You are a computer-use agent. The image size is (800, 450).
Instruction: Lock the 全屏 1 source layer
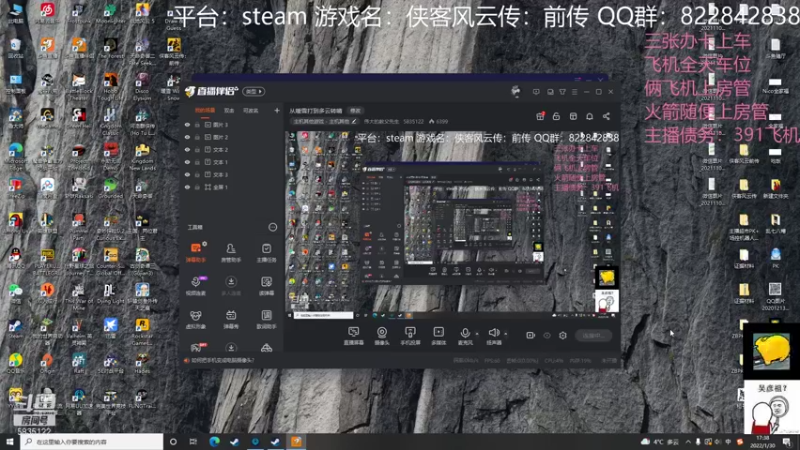point(197,187)
